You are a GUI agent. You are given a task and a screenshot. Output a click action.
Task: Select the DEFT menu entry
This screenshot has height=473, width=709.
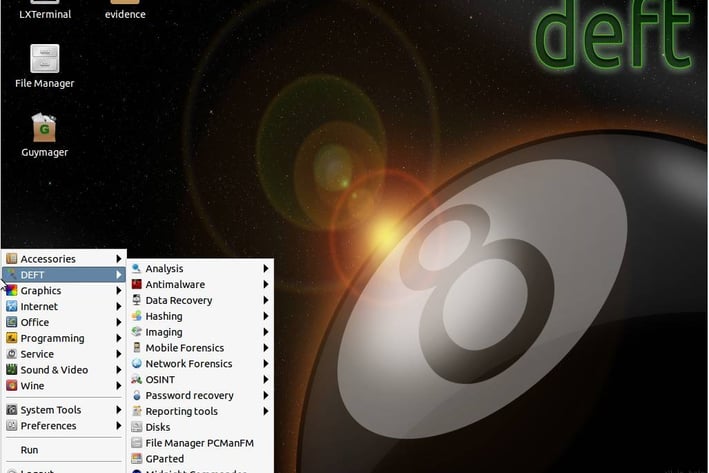click(x=64, y=274)
